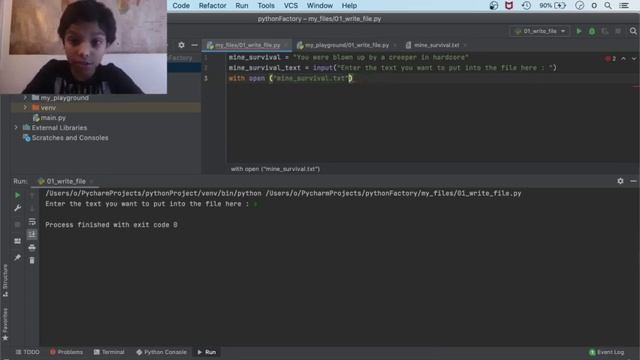Open the TODO tool window
Screen dimensions: 640x360
point(27,352)
